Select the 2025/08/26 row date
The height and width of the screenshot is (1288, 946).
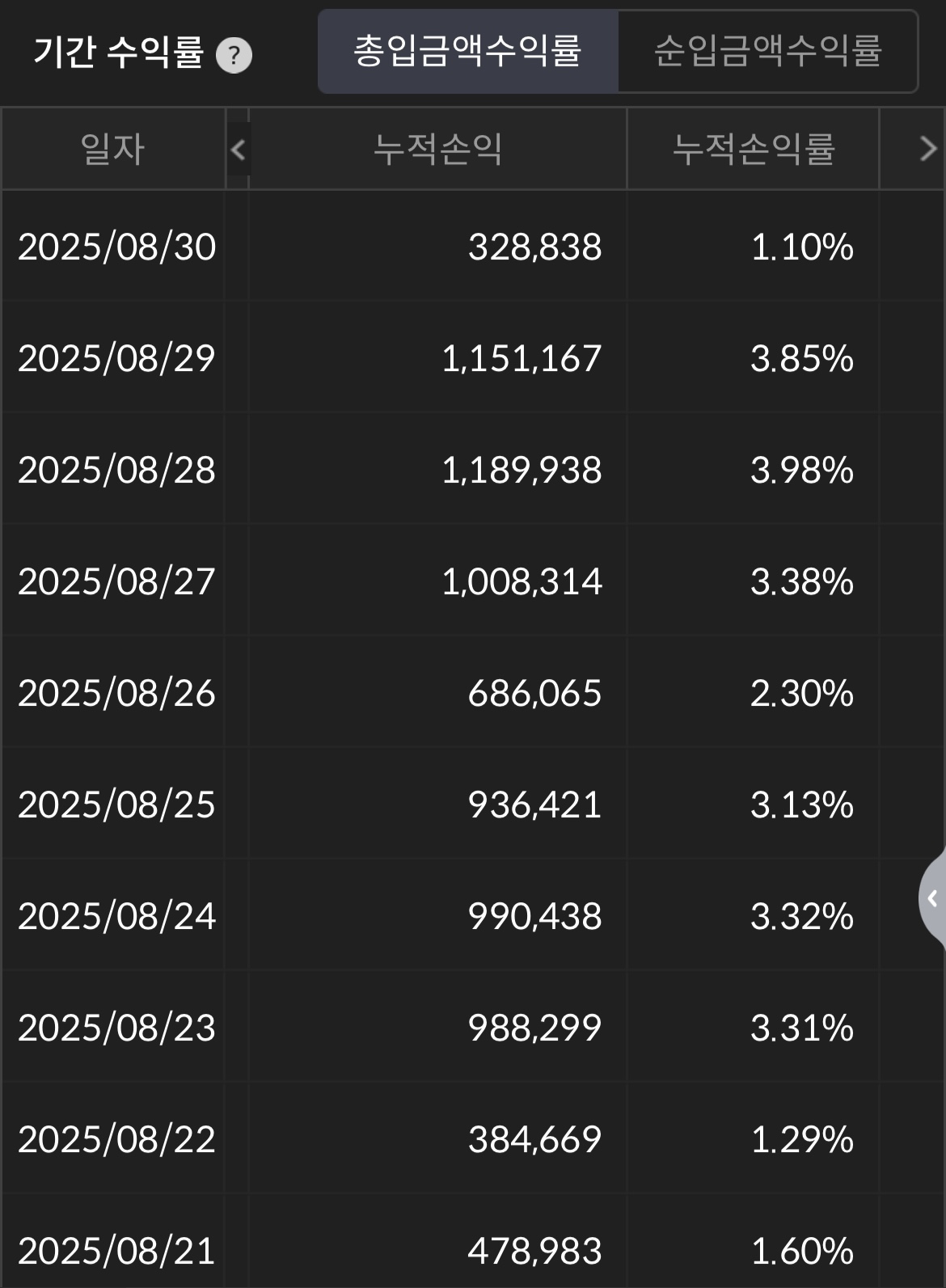coord(116,693)
